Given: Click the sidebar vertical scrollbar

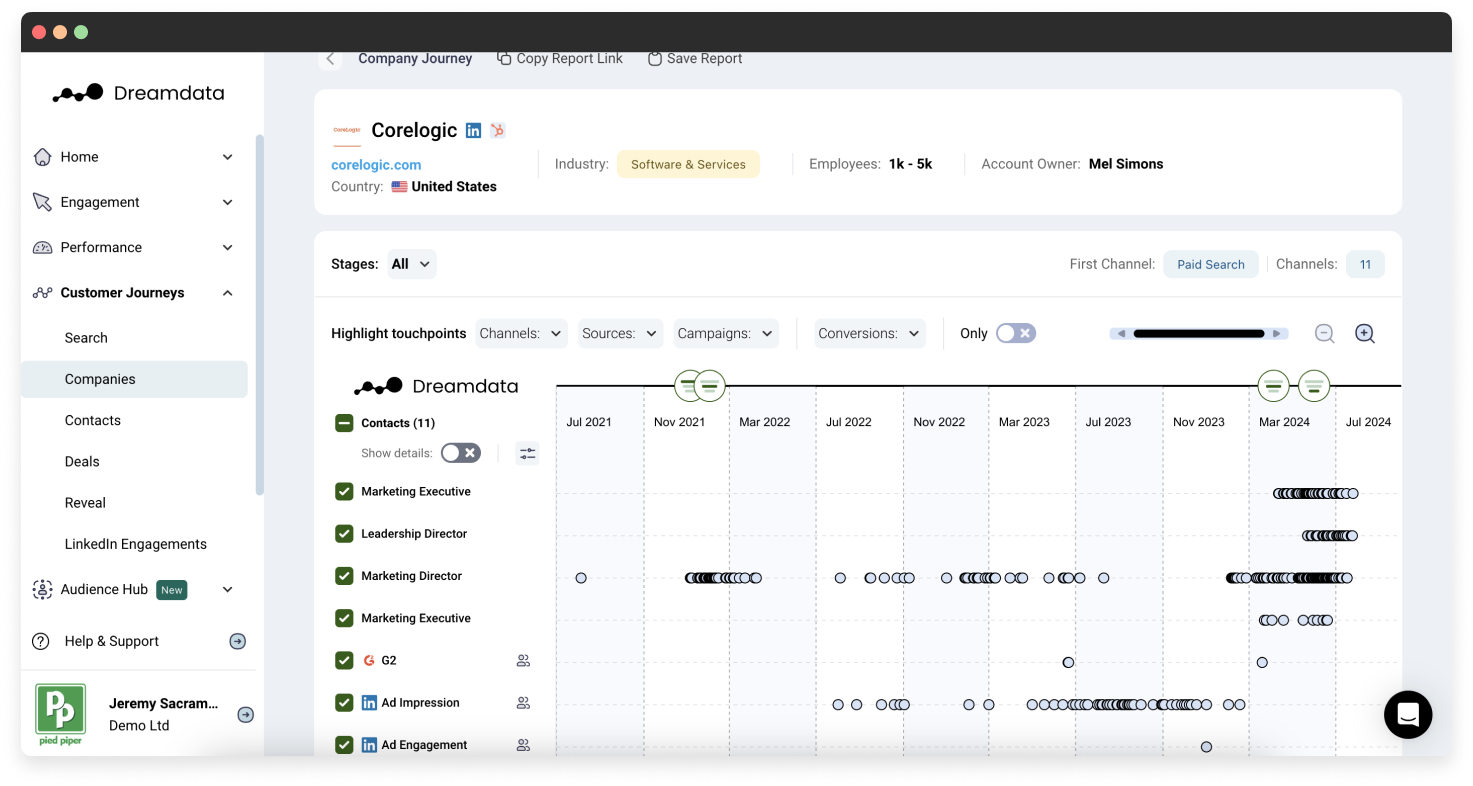Looking at the screenshot, I should (x=260, y=315).
